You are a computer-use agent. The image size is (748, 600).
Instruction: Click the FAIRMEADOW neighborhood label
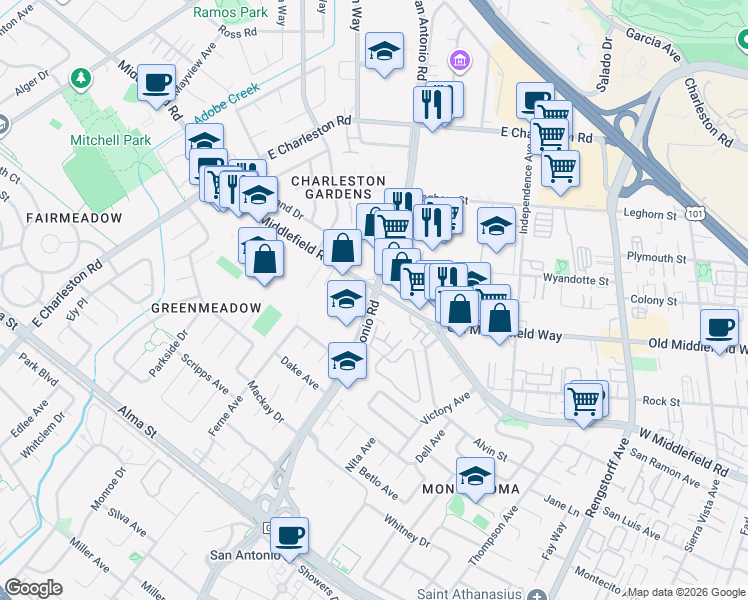[x=74, y=218]
